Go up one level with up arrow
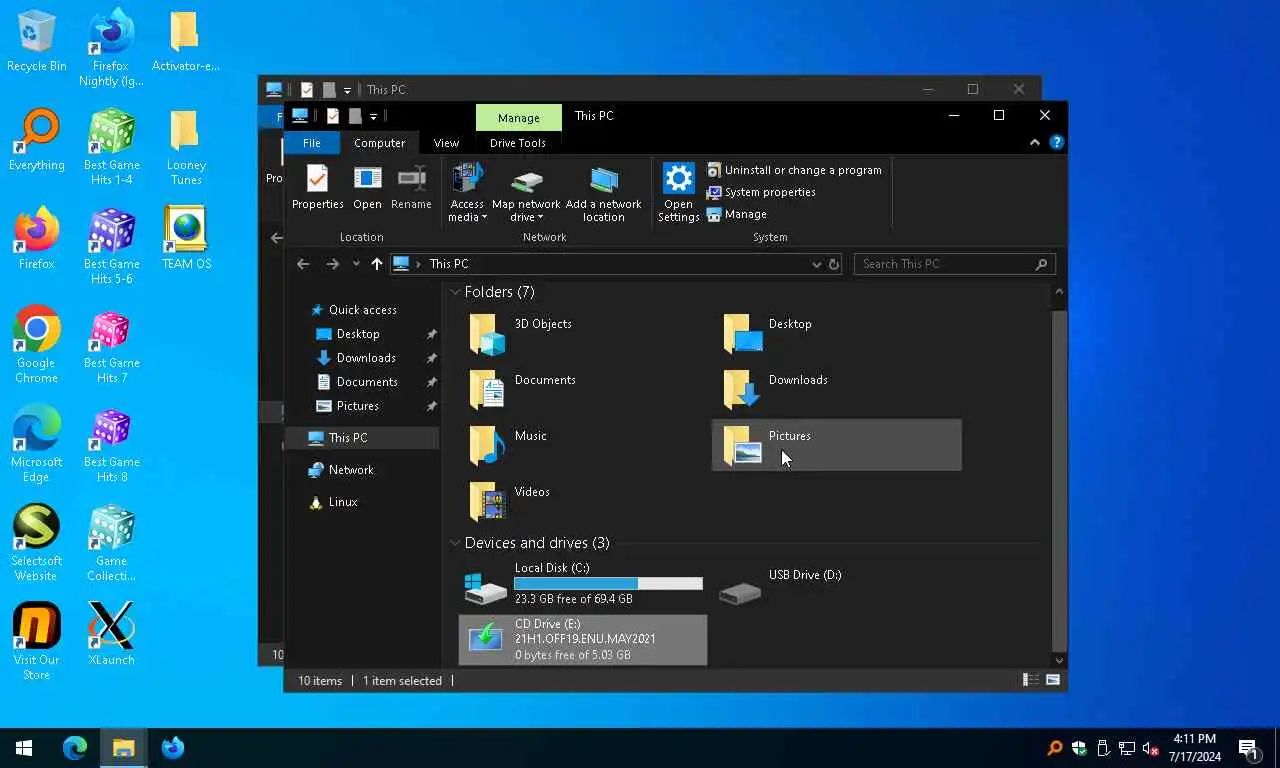1280x768 pixels. coord(377,264)
